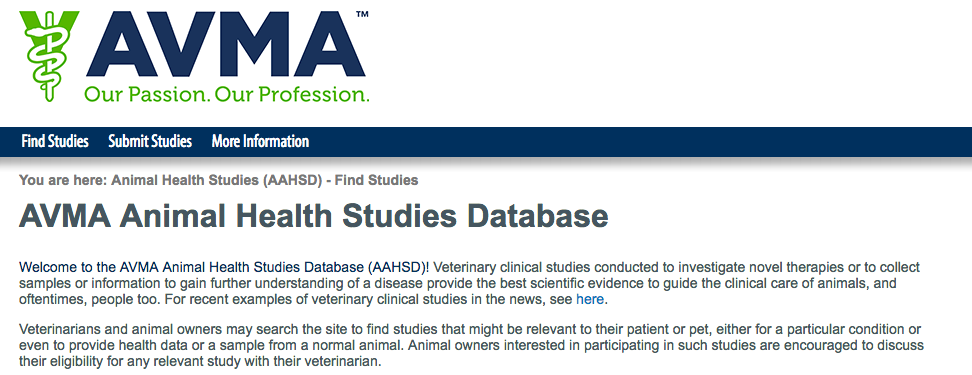972x375 pixels.
Task: Click the empty right side of the navy bar
Action: tap(638, 141)
